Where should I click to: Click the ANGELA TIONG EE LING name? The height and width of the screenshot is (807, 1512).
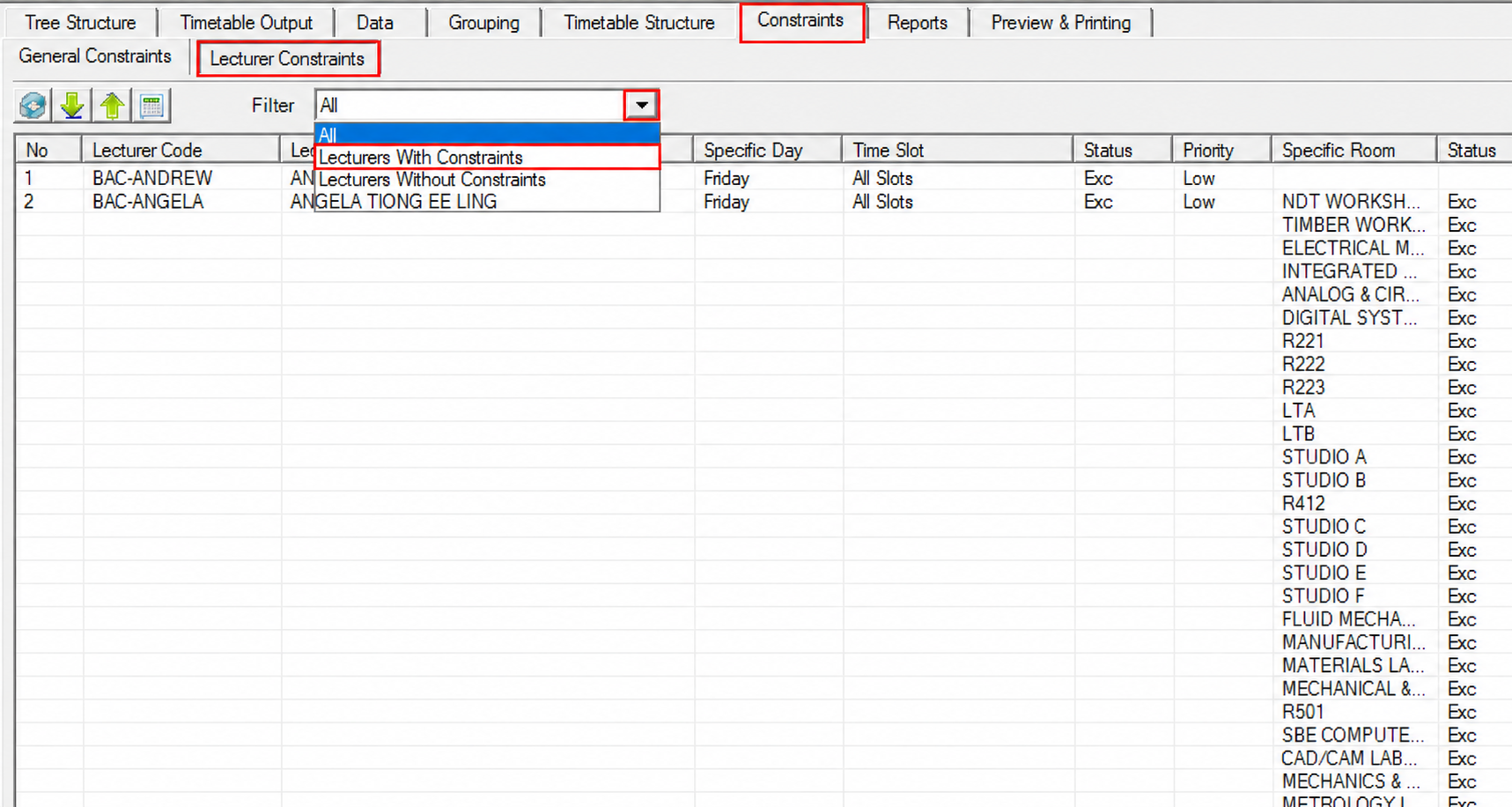coord(394,202)
